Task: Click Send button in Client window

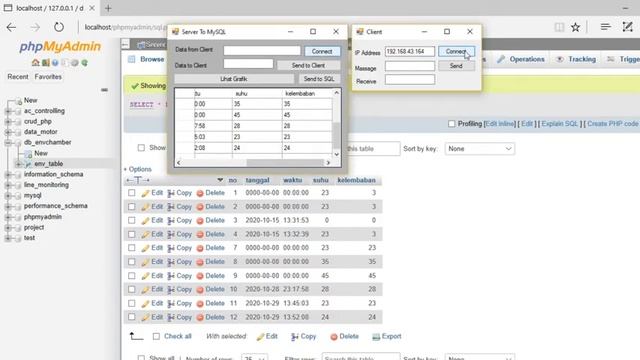Action: point(456,66)
